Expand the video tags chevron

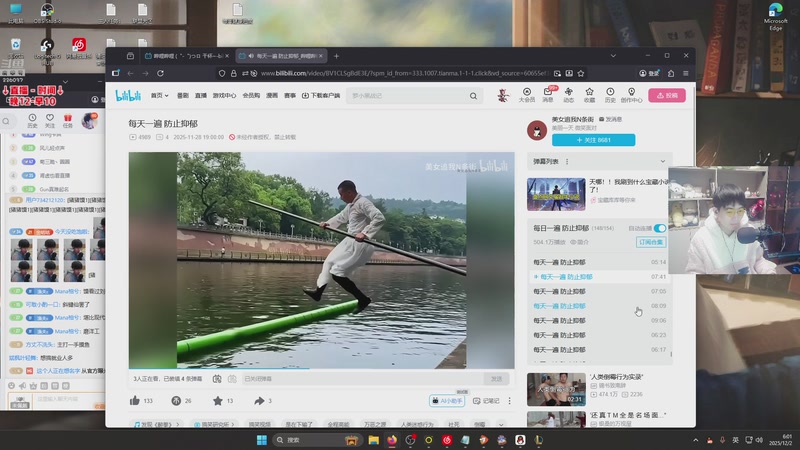(x=502, y=424)
